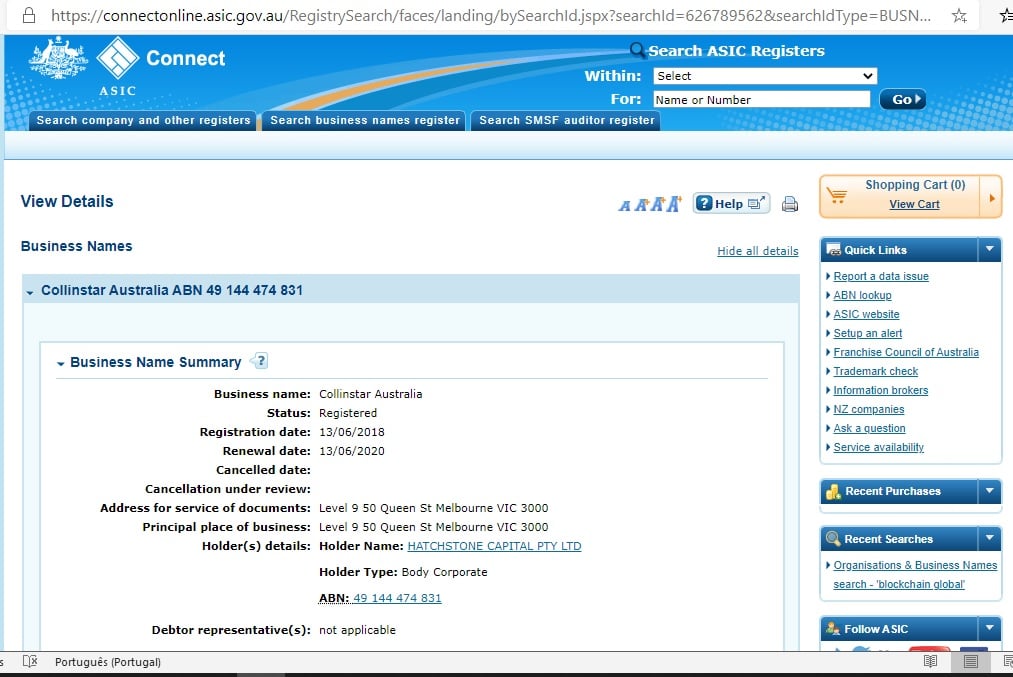Open the Help button

click(x=731, y=203)
